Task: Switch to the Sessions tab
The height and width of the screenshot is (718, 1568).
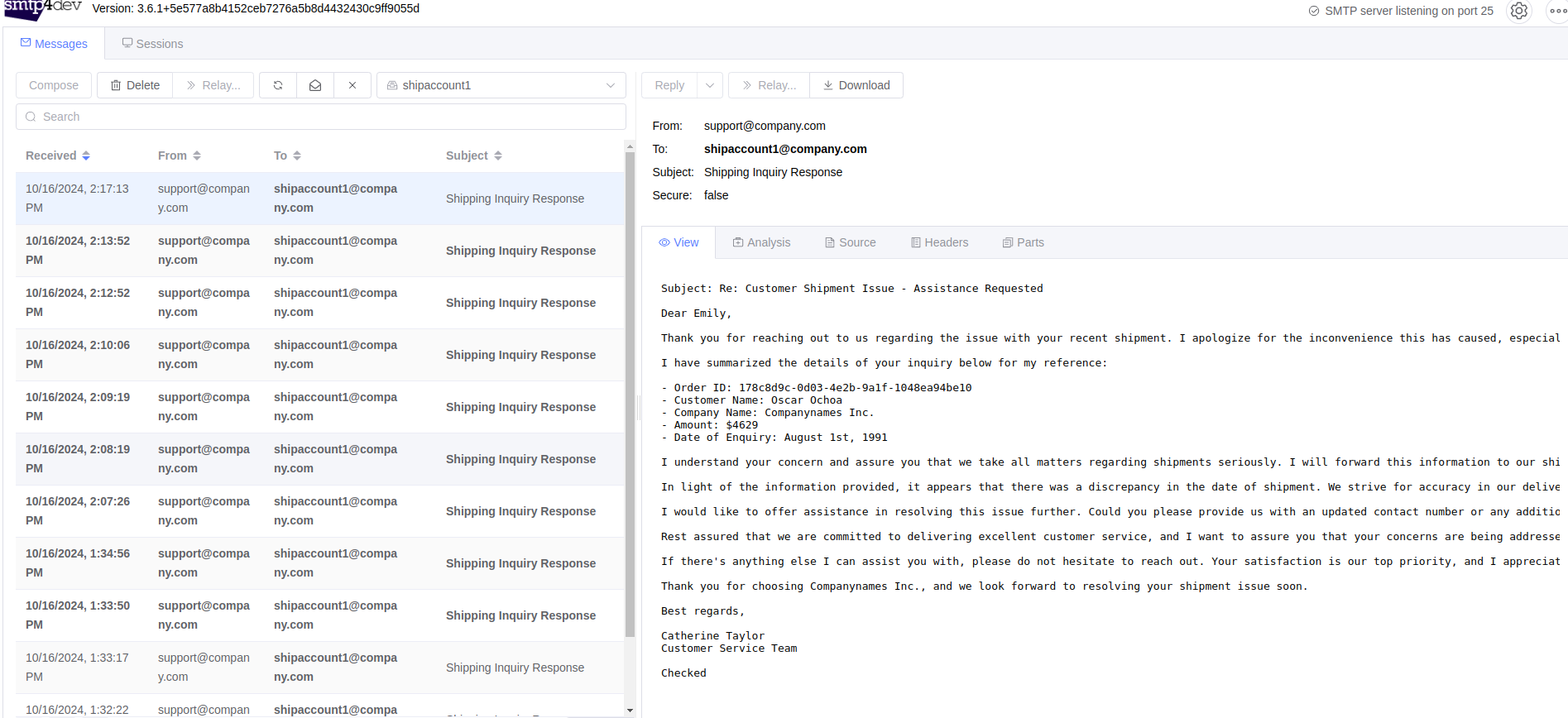Action: (x=152, y=44)
